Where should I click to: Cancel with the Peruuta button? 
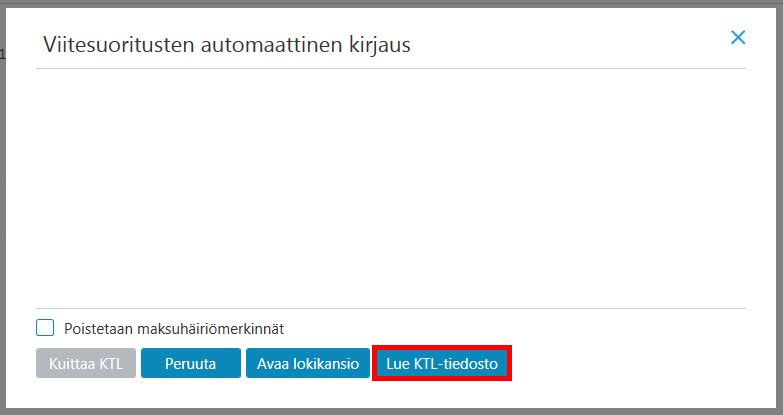pyautogui.click(x=191, y=363)
